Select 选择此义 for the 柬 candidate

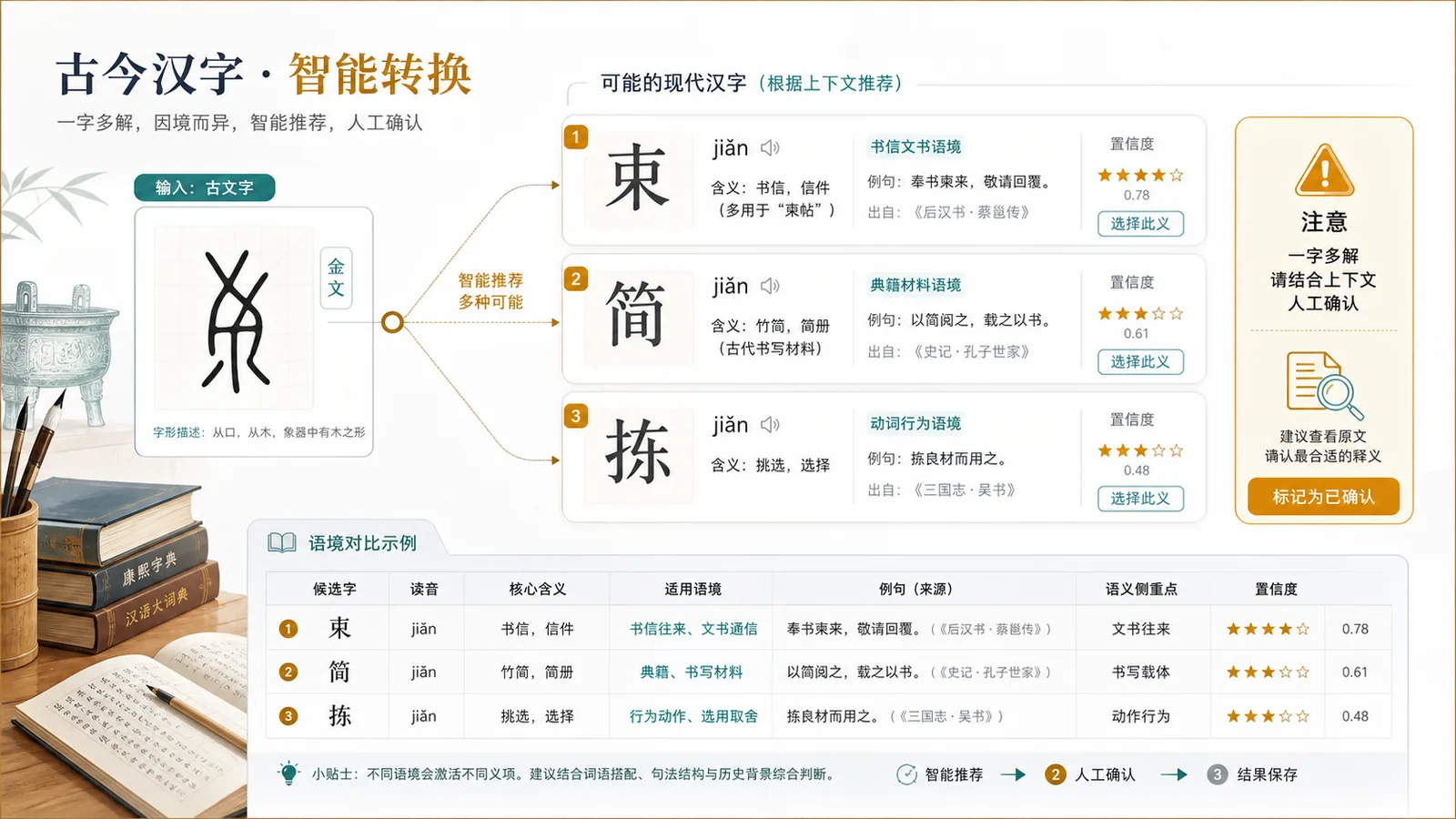[x=1140, y=224]
